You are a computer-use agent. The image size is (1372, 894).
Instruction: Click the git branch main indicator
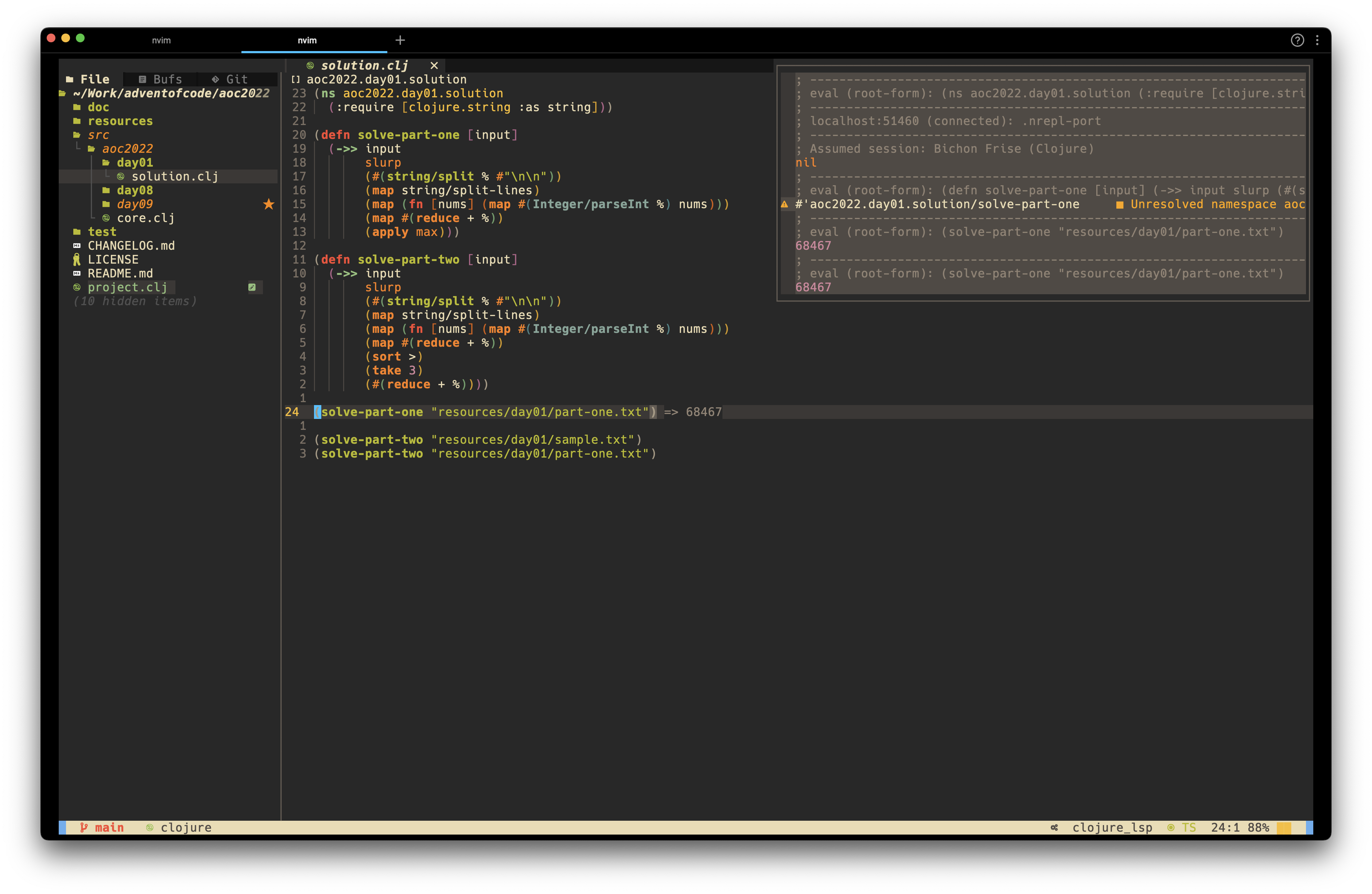[x=102, y=827]
